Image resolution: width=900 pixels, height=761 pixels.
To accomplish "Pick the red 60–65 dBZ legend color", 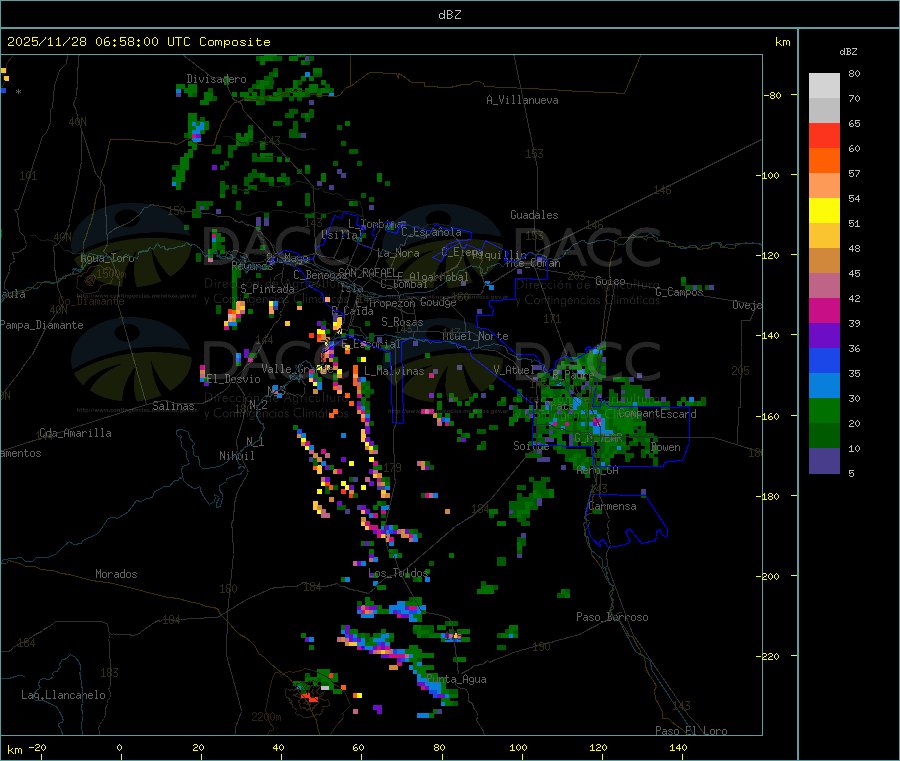I will [824, 135].
